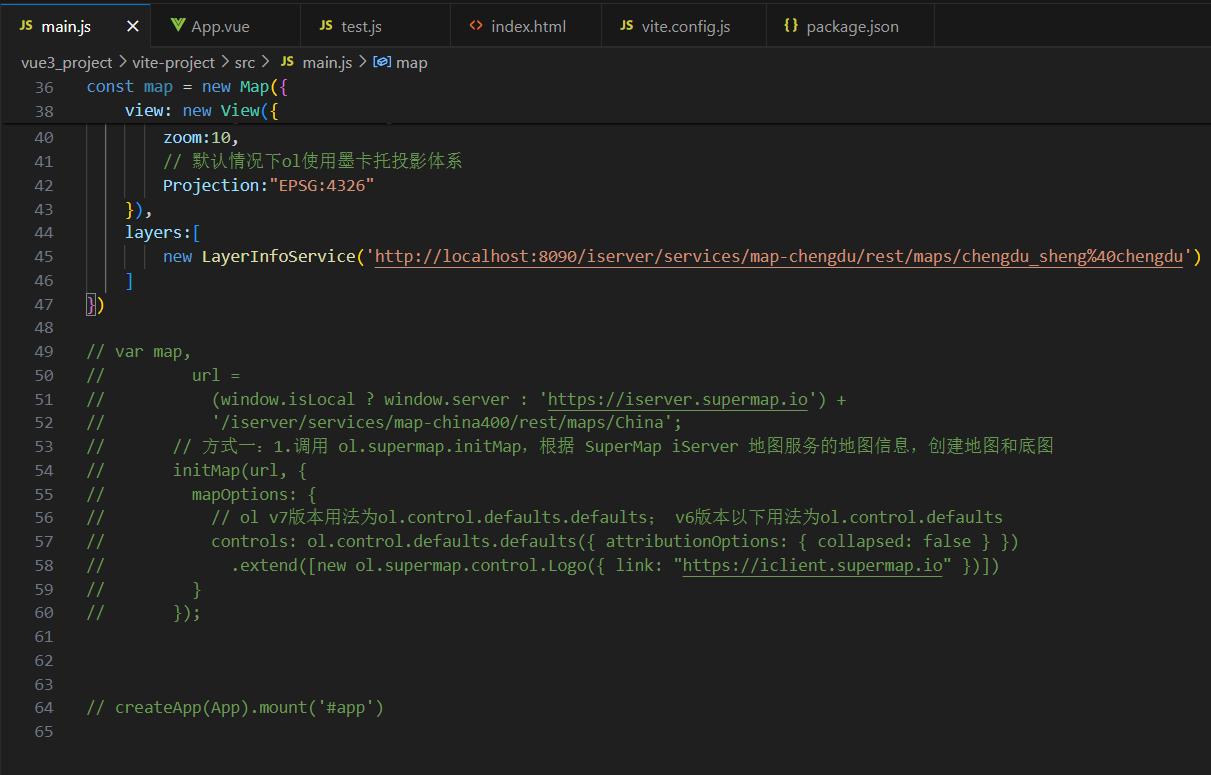Click on LayerInfoService in line 45
The image size is (1211, 775).
(x=278, y=257)
